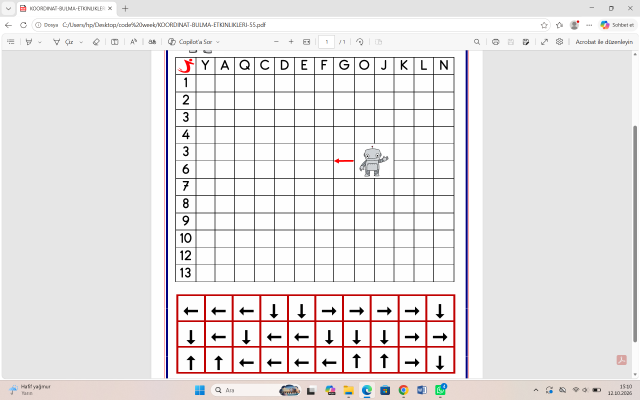The height and width of the screenshot is (400, 640).
Task: Zoom out with the minus icon
Action: tap(276, 42)
